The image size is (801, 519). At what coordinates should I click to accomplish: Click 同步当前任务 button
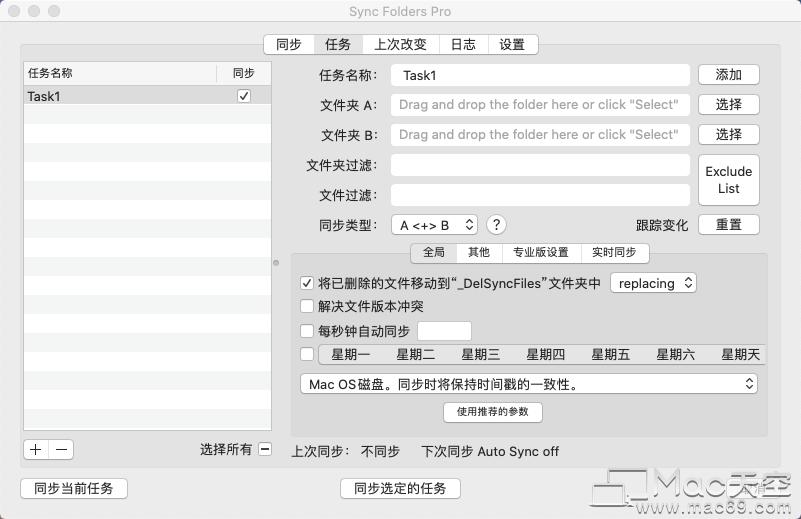[x=74, y=488]
